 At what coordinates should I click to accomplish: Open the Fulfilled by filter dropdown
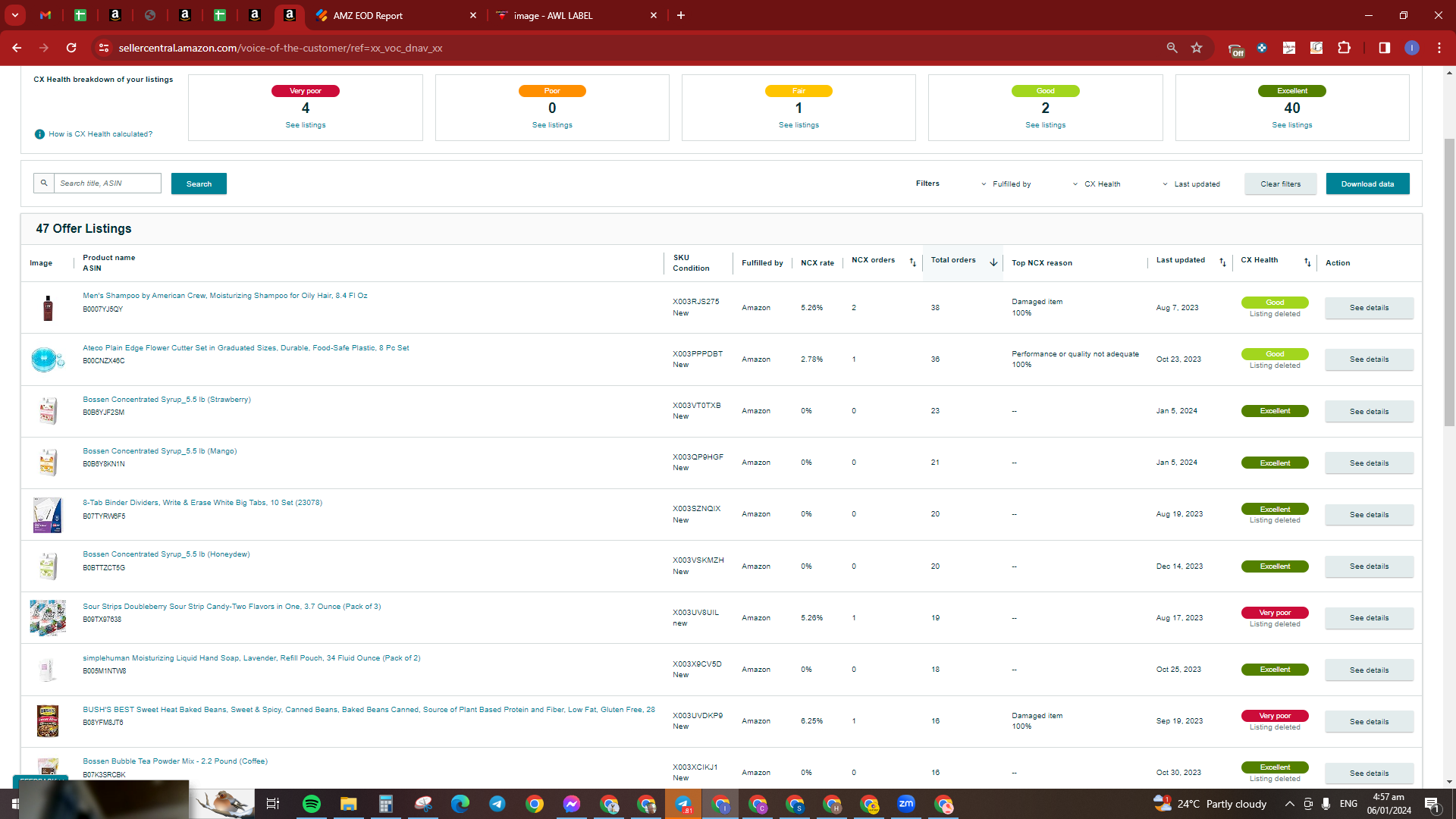tap(1006, 184)
